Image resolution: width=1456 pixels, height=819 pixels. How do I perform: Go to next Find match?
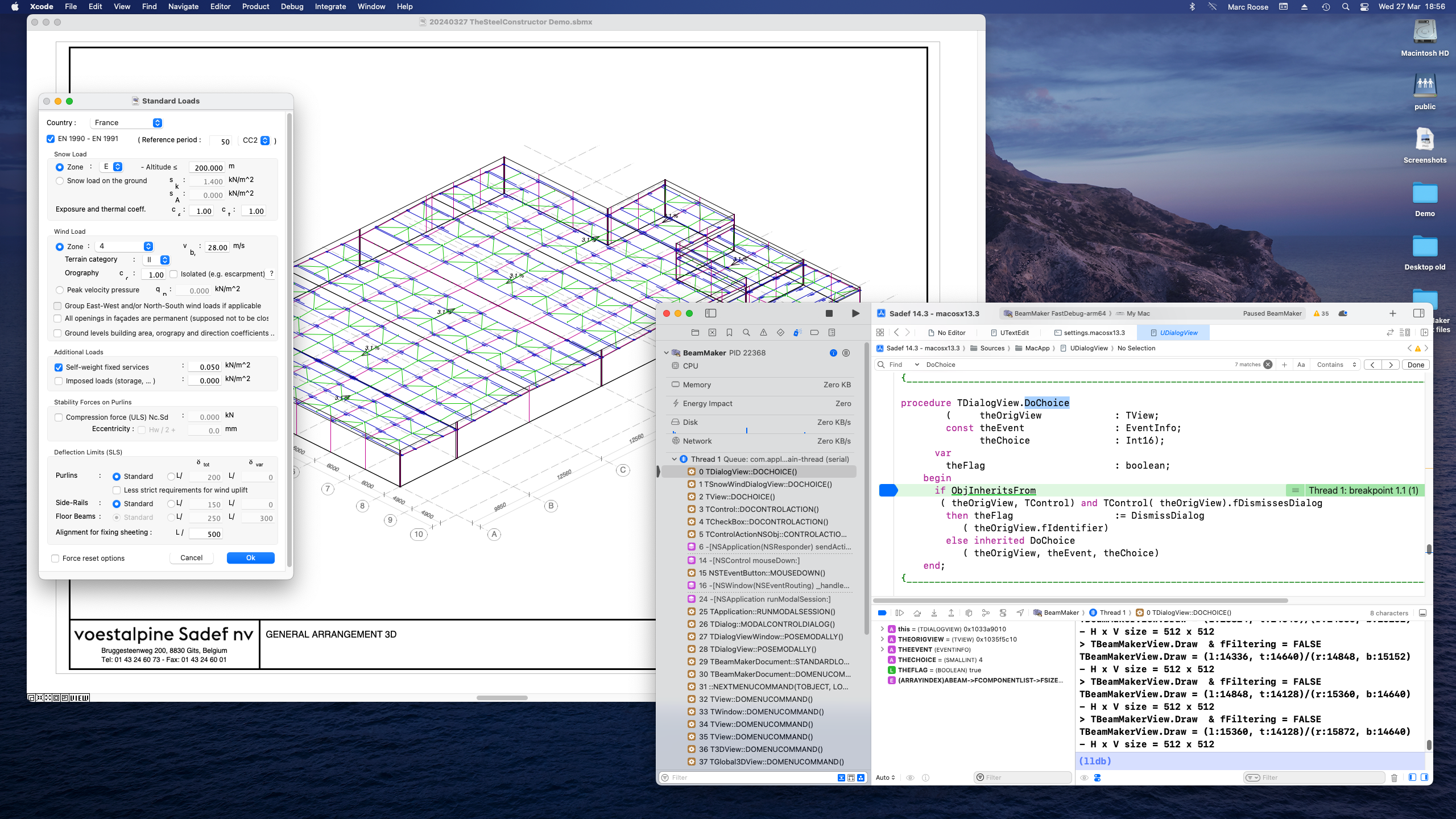tap(1391, 365)
